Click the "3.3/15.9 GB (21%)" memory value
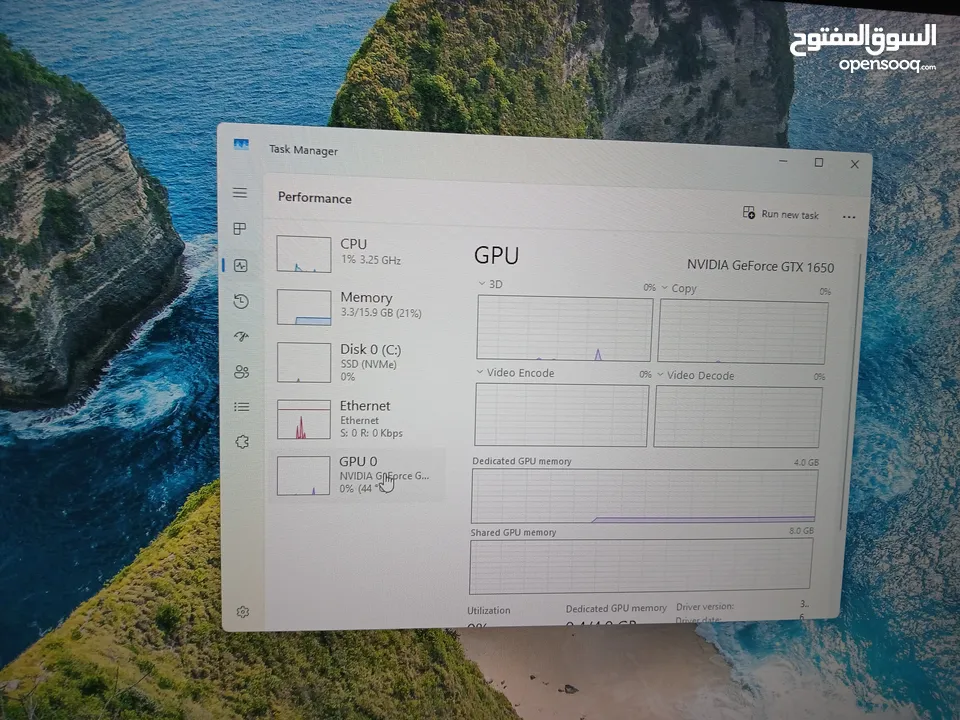Viewport: 960px width, 720px height. (x=381, y=313)
